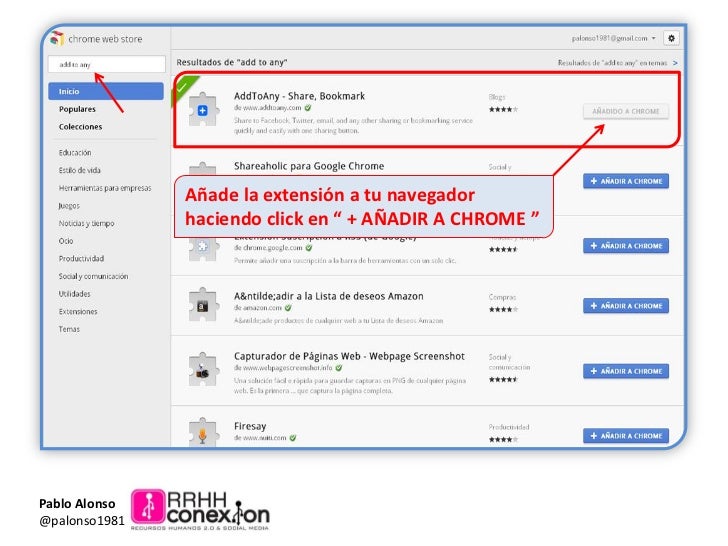Select the Inicio menu item
The image size is (728, 546).
coord(106,91)
